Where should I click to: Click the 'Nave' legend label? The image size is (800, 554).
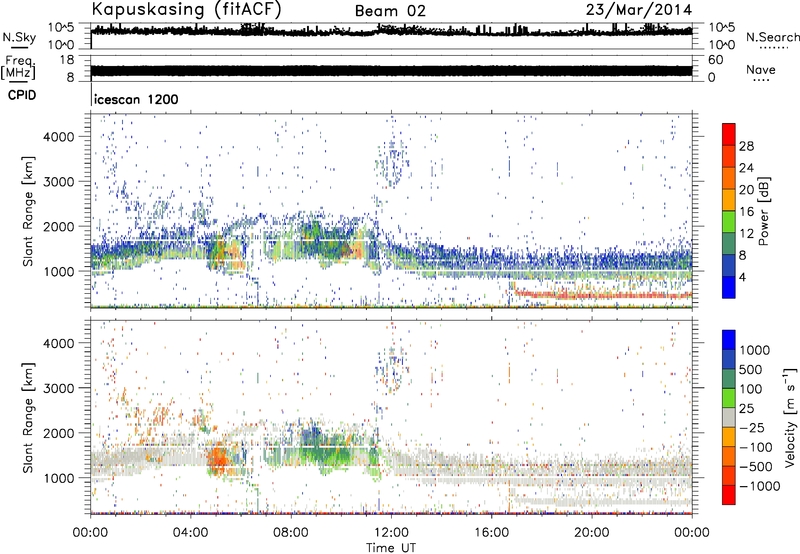click(761, 70)
